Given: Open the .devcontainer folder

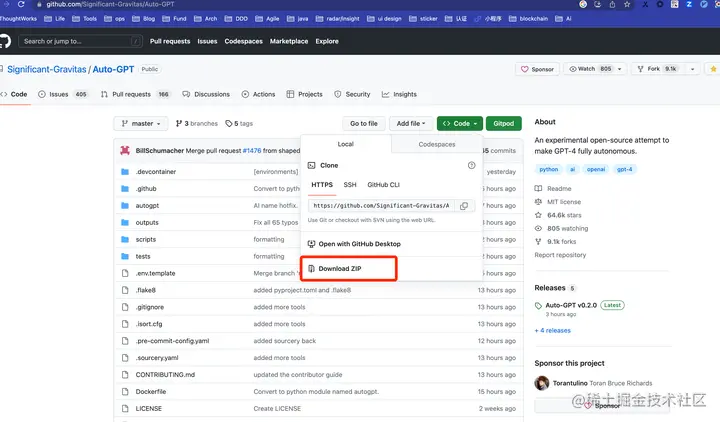Looking at the screenshot, I should (x=156, y=172).
